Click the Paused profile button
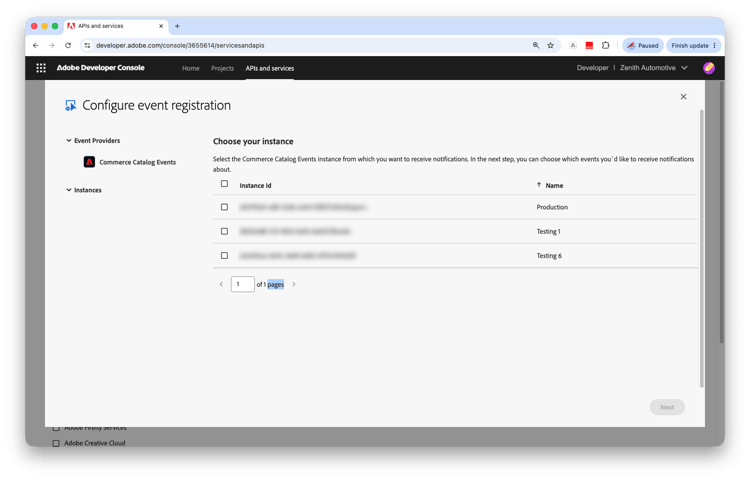Screen dimensions: 750x480 643,45
